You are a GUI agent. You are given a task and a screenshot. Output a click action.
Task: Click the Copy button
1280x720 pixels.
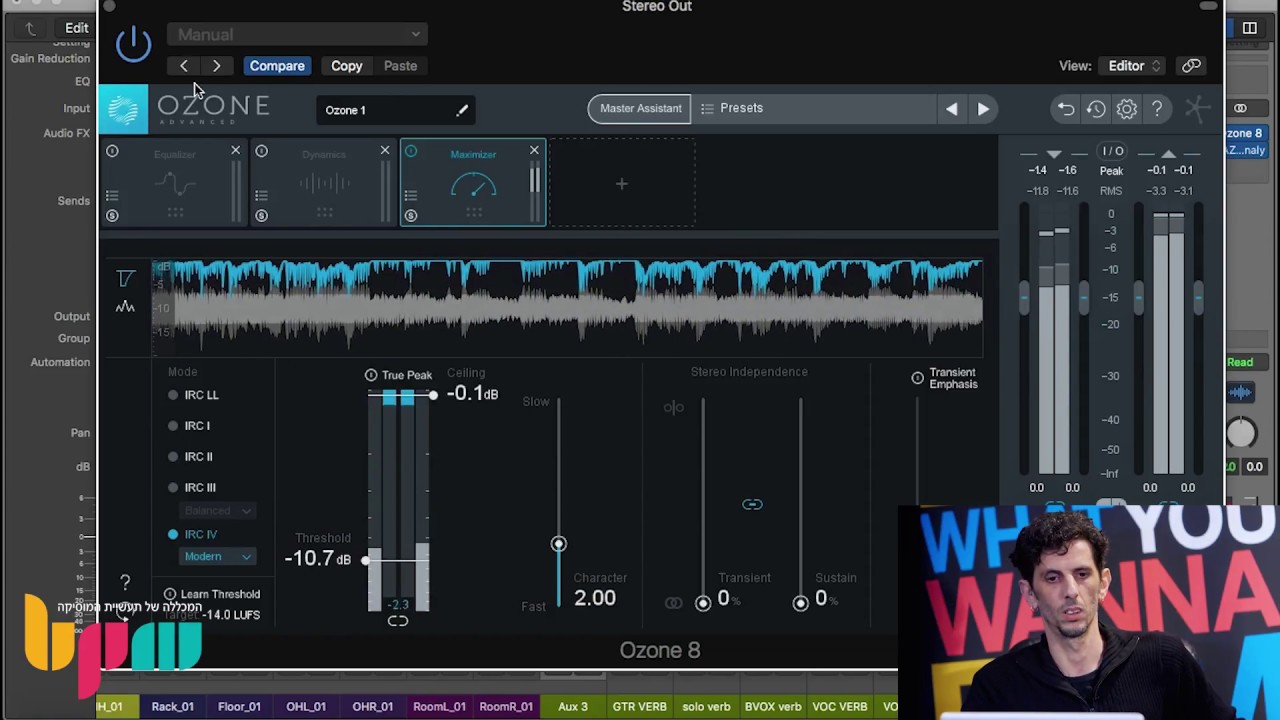[347, 66]
